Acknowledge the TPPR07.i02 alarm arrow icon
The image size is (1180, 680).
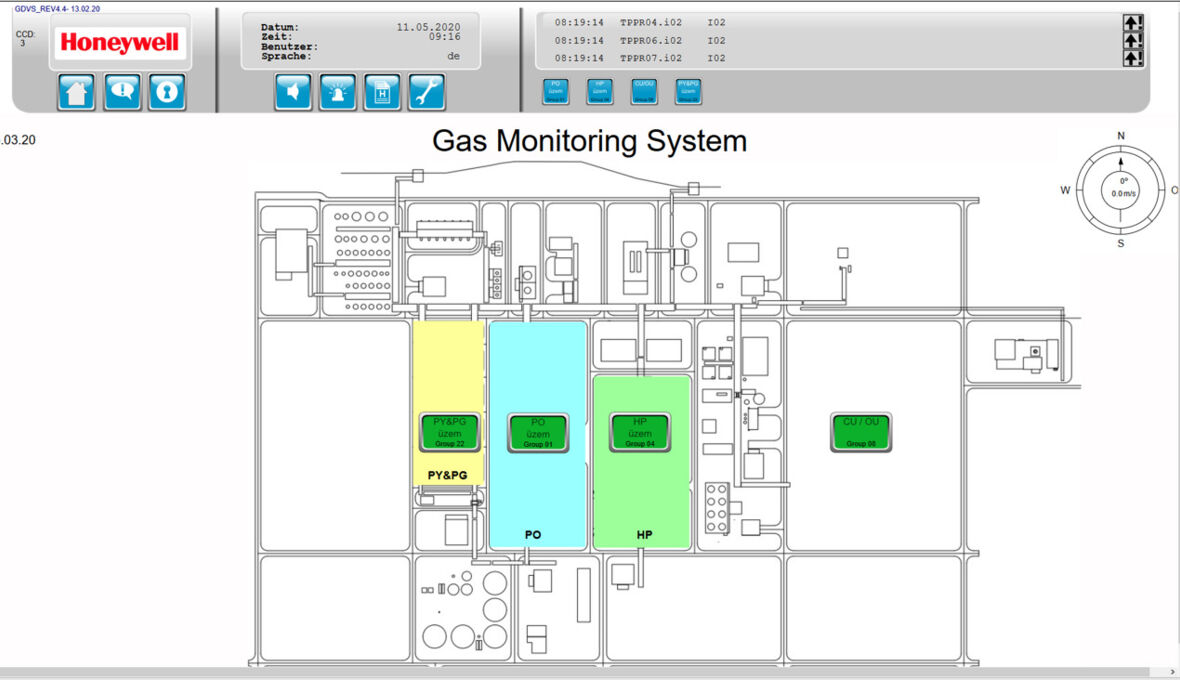[1132, 58]
